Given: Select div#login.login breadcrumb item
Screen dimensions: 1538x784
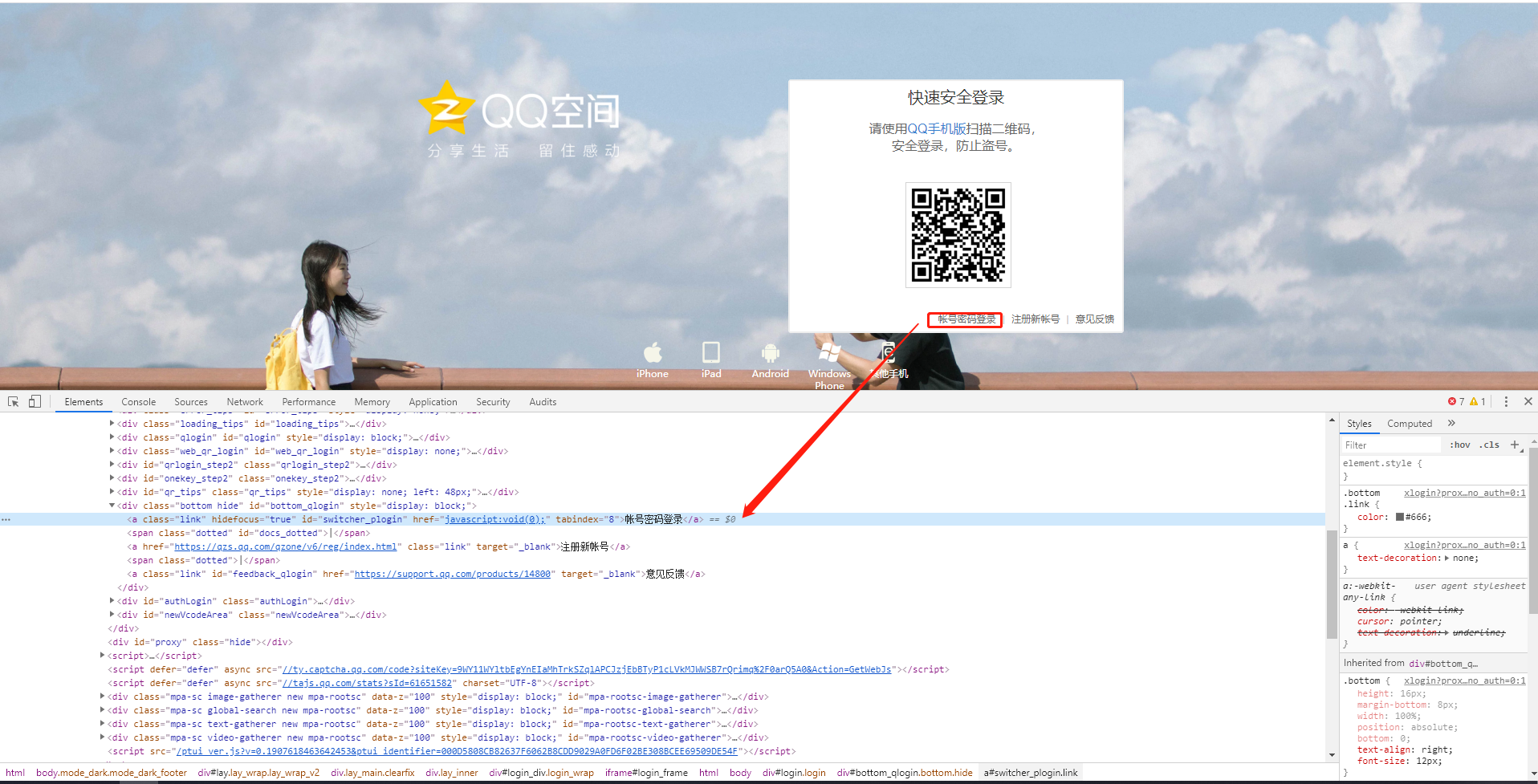Looking at the screenshot, I should (x=794, y=773).
